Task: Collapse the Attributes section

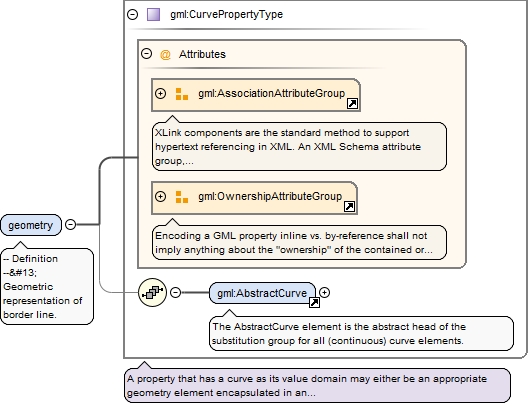Action: pos(146,54)
